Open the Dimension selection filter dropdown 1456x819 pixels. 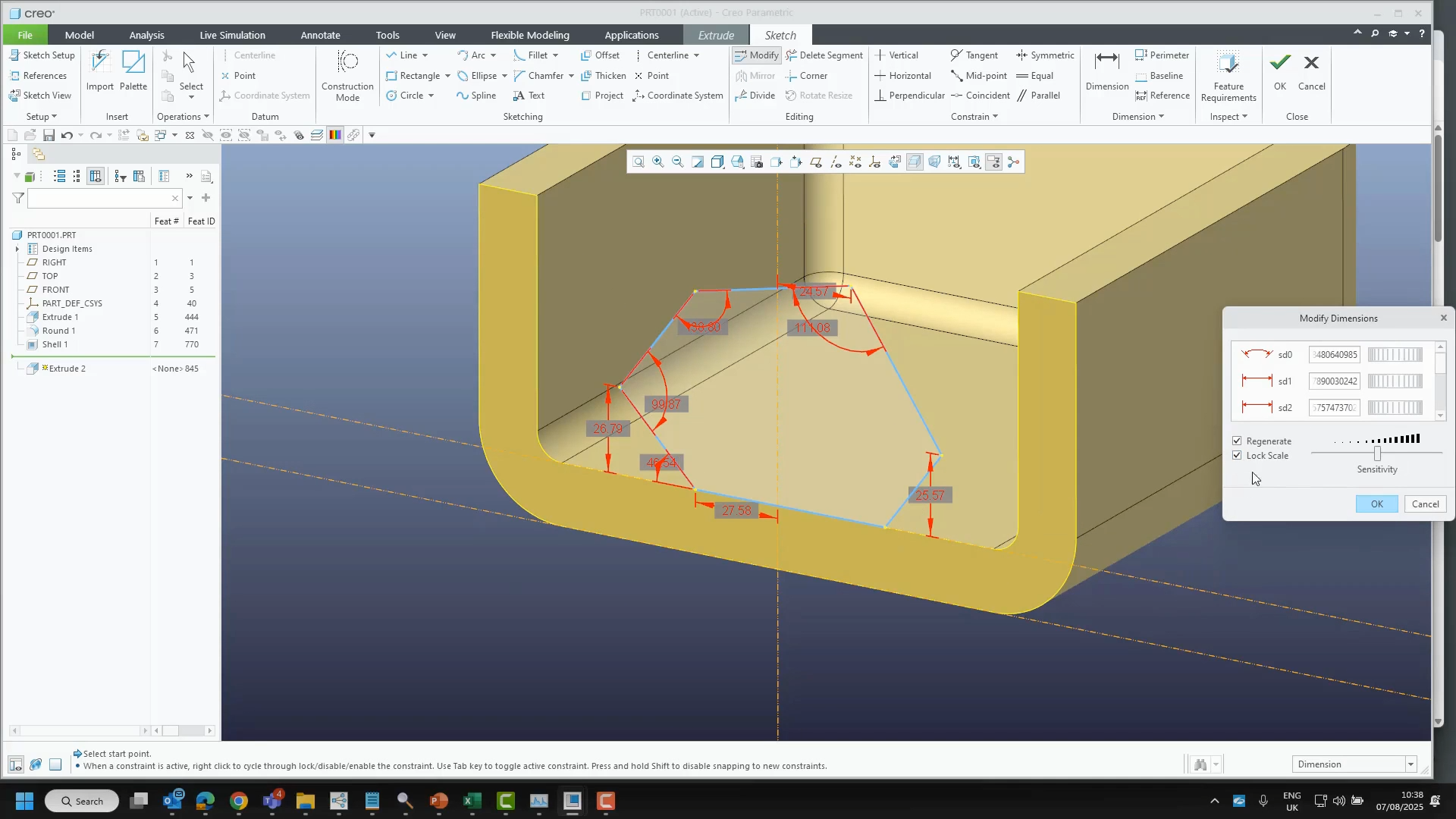coord(1410,764)
